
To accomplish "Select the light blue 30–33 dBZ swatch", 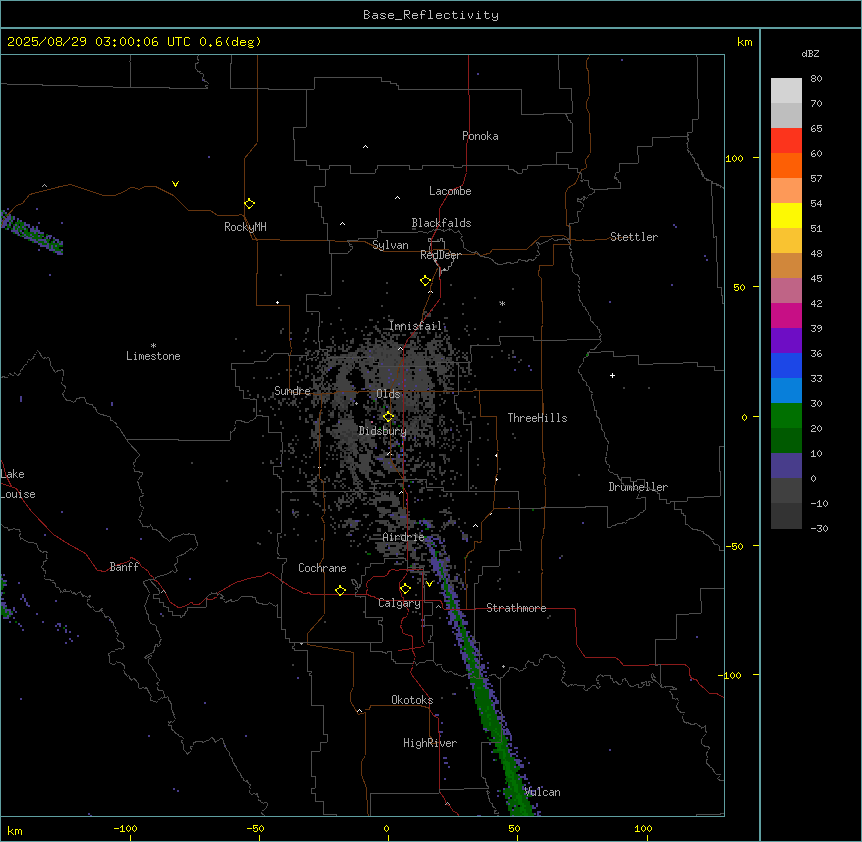I will [x=786, y=391].
